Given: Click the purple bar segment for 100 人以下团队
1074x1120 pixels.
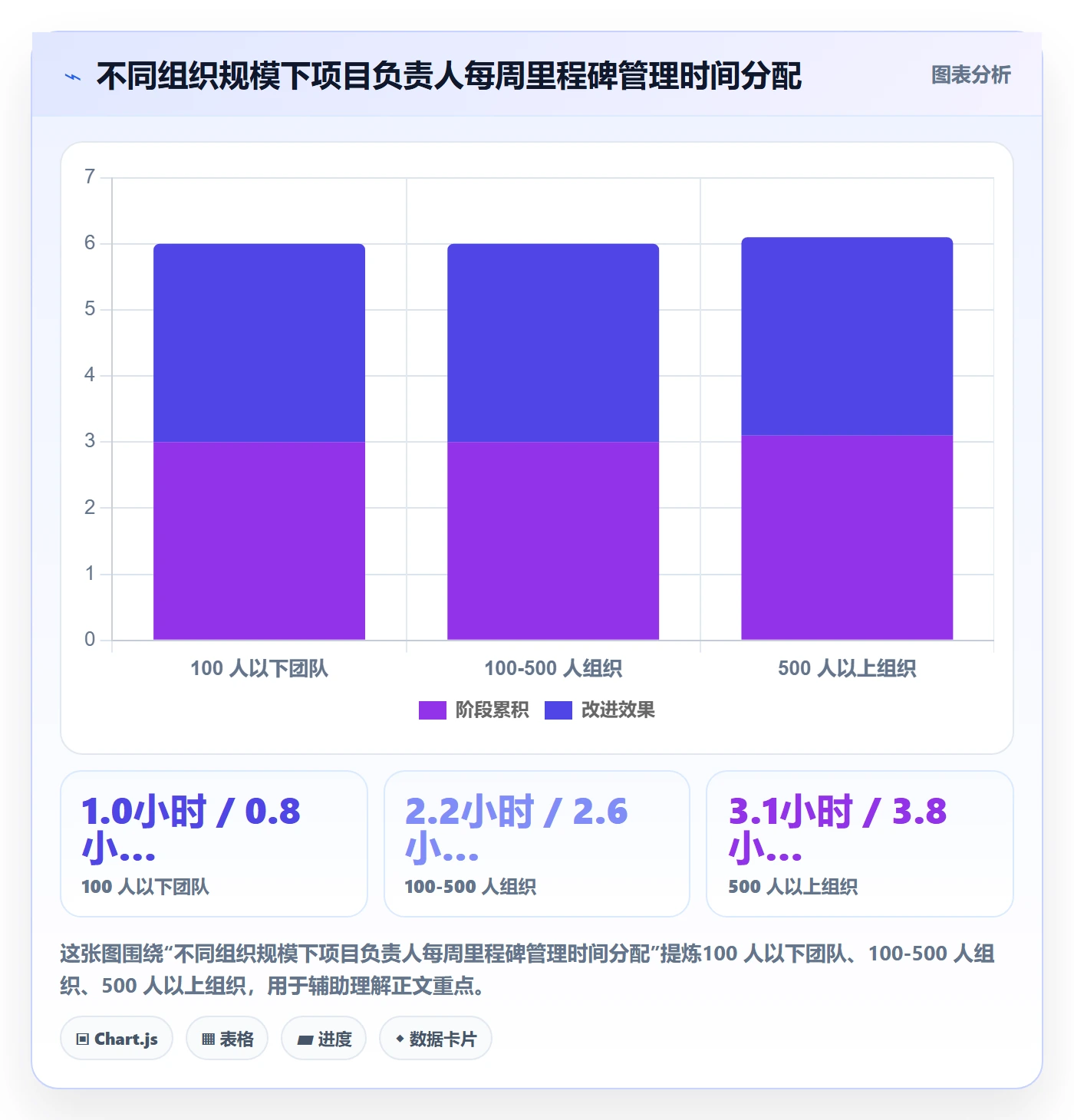Looking at the screenshot, I should pos(259,541).
